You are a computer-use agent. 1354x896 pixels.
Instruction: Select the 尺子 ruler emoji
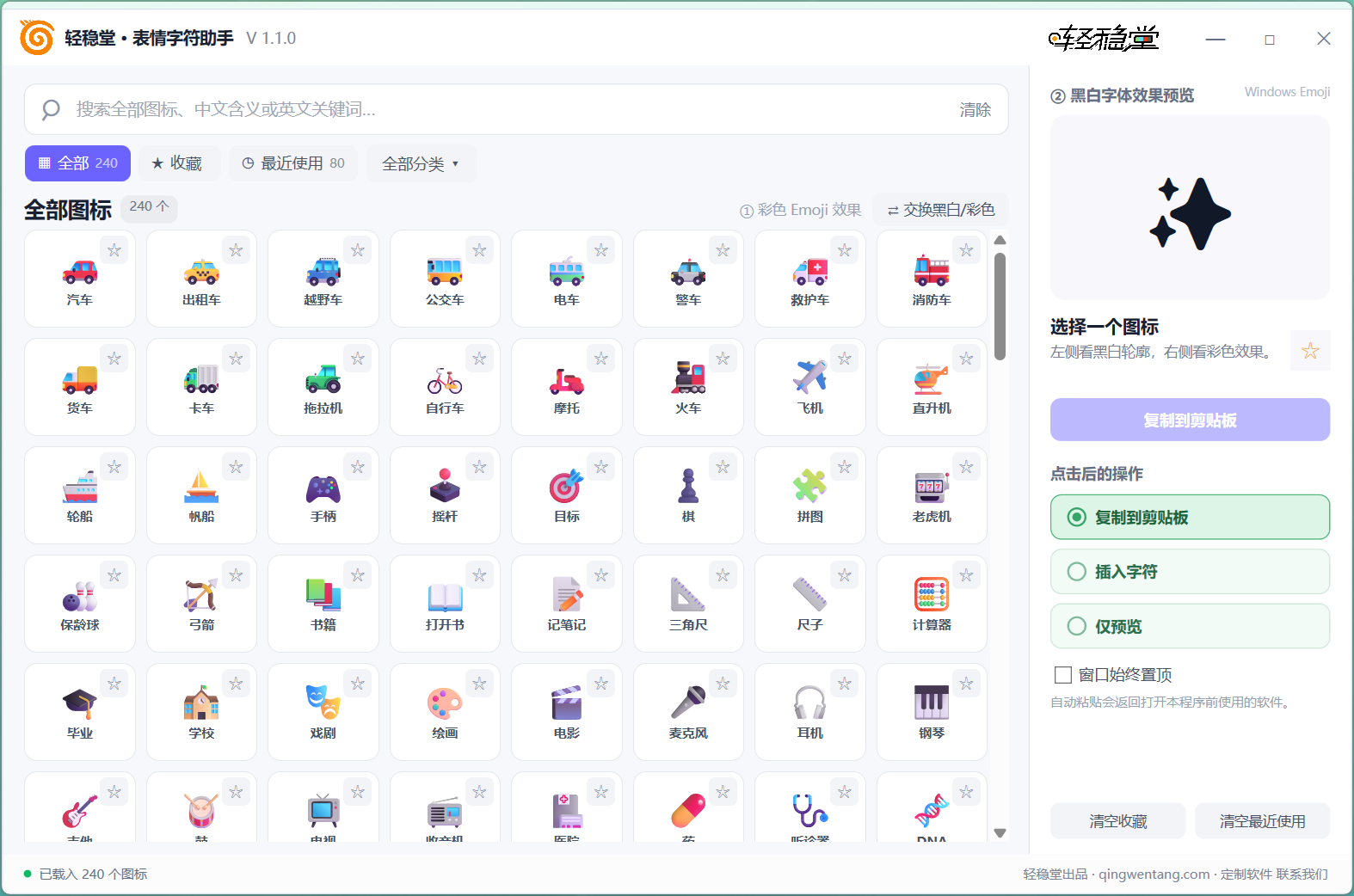point(810,604)
